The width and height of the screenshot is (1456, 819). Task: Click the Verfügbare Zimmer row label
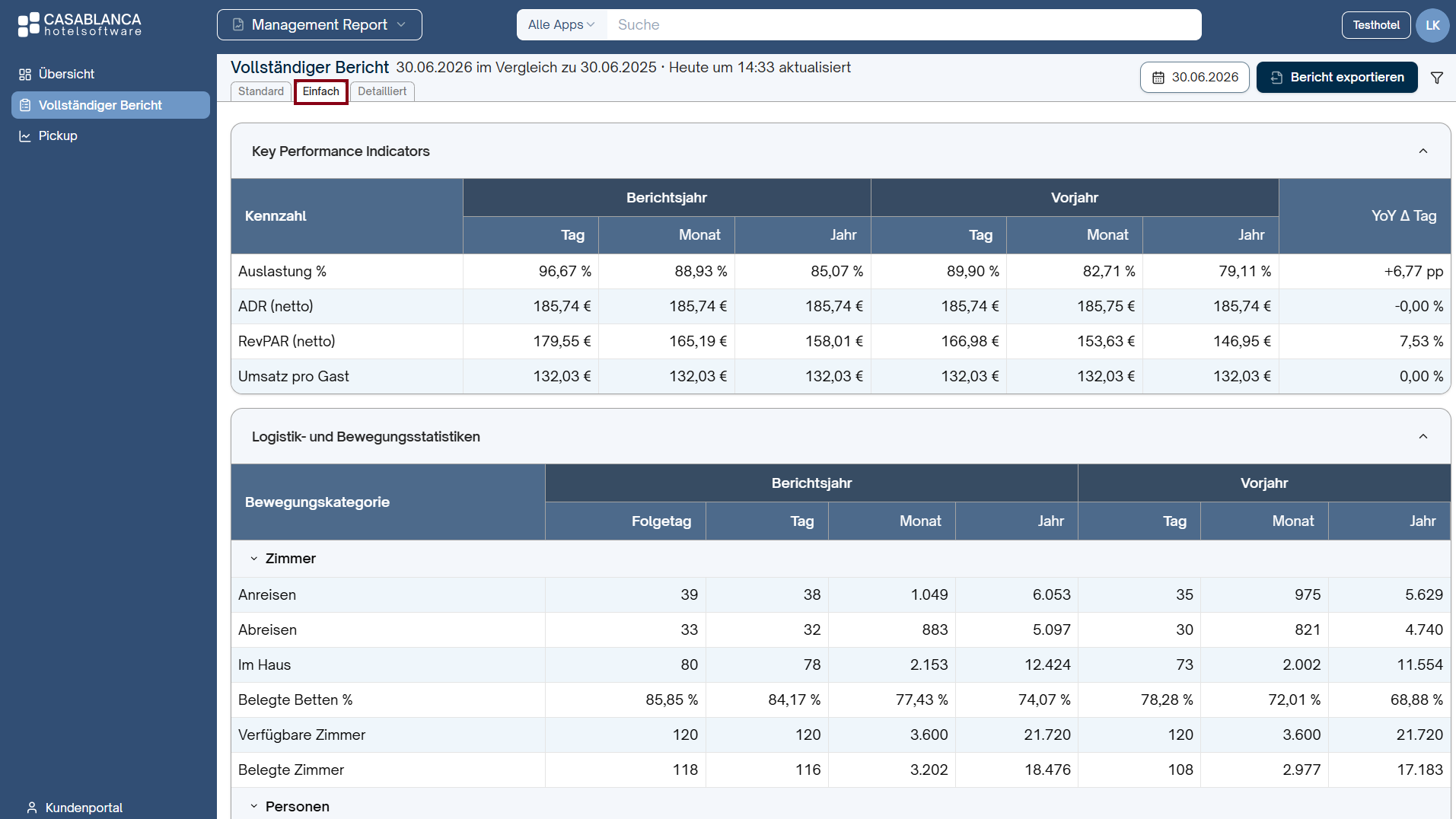302,735
